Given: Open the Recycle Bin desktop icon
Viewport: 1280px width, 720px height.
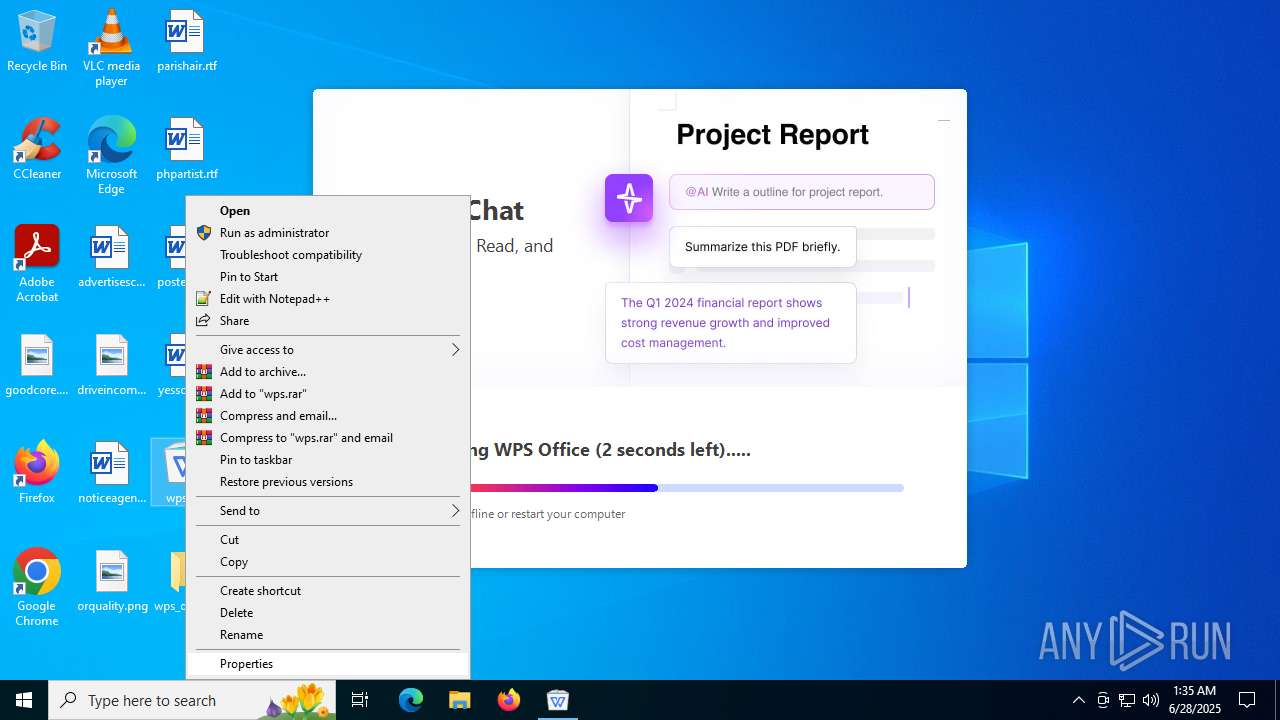Looking at the screenshot, I should click(37, 42).
